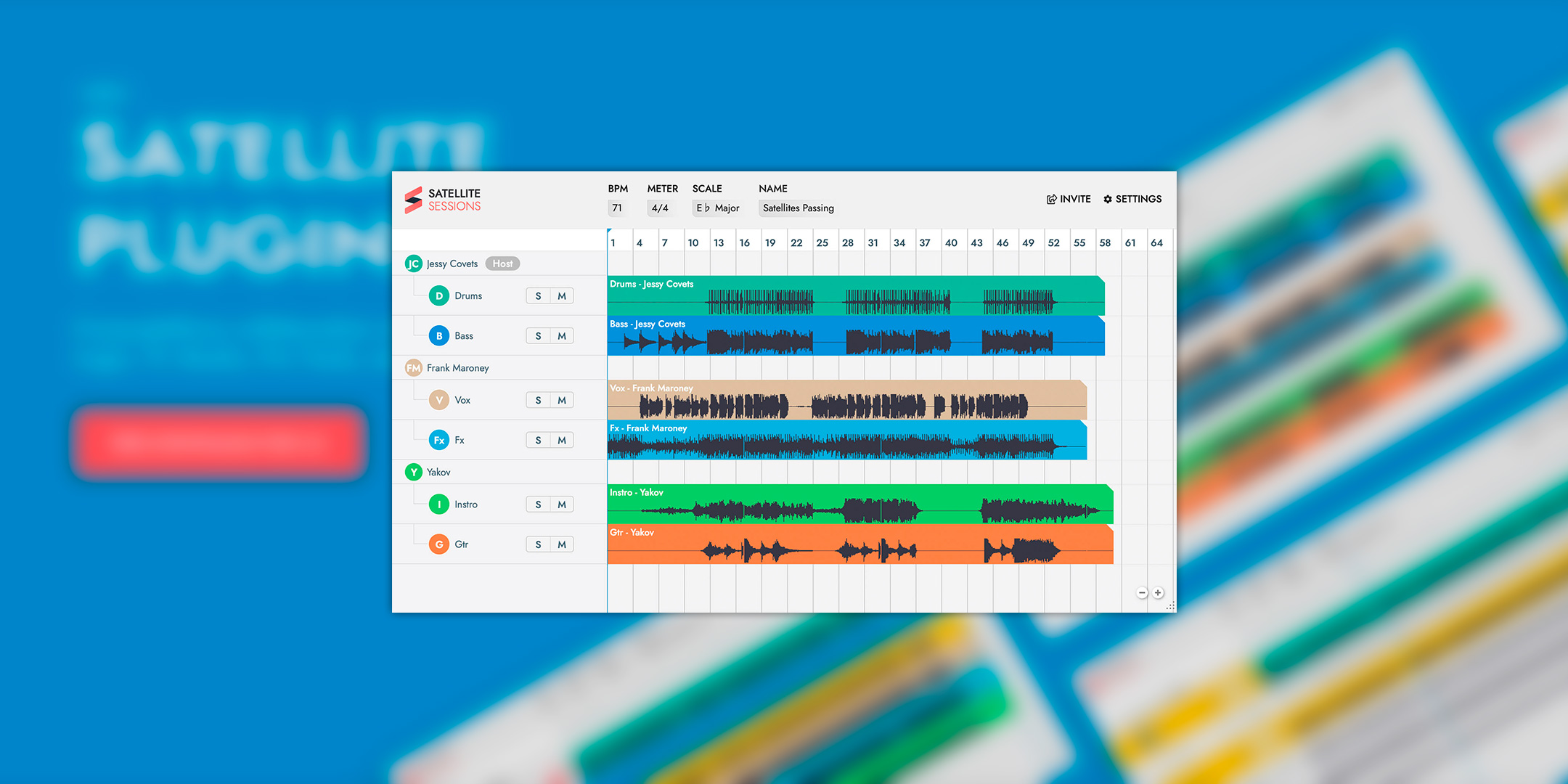Click the Host badge next to Jessy Covets
The width and height of the screenshot is (1568, 784).
[x=502, y=264]
